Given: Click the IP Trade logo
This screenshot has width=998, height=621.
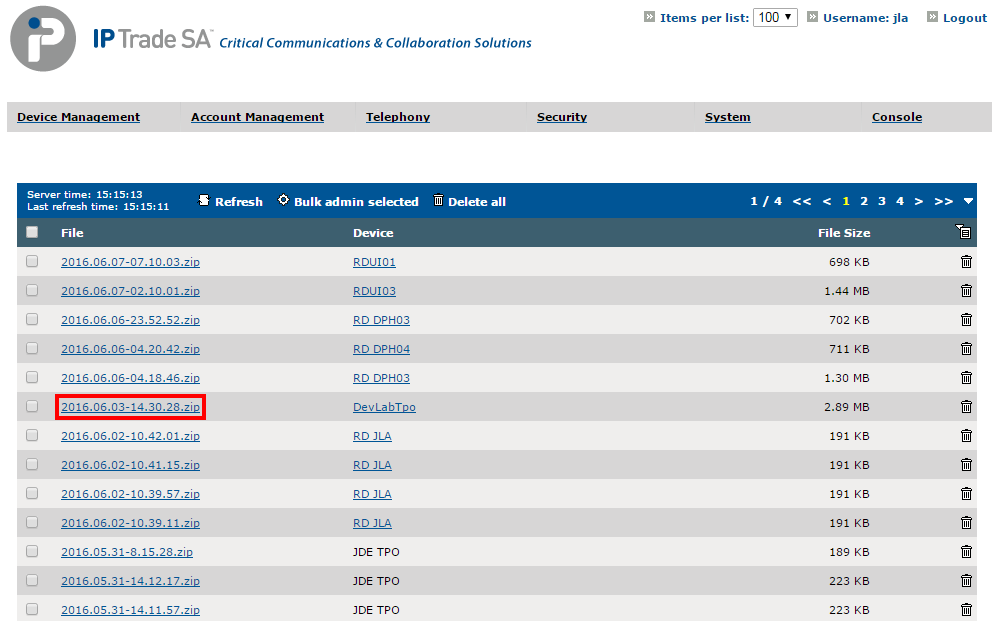Looking at the screenshot, I should click(x=43, y=39).
